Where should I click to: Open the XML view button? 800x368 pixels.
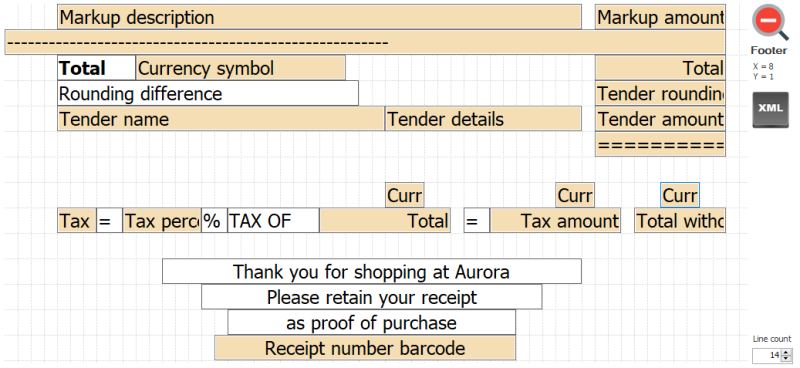point(770,109)
